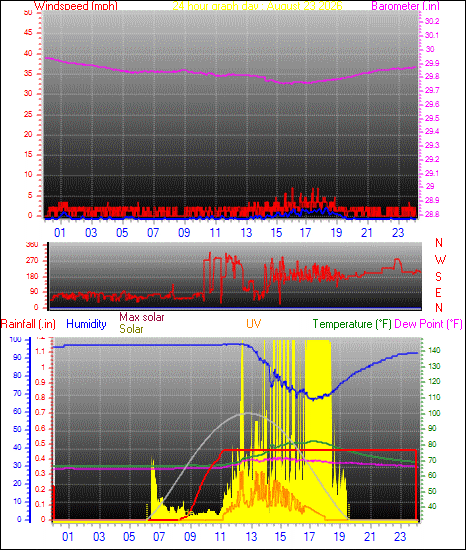Click 30.2 on the barometer axis
Screen dimensions: 466x550
[x=432, y=21]
